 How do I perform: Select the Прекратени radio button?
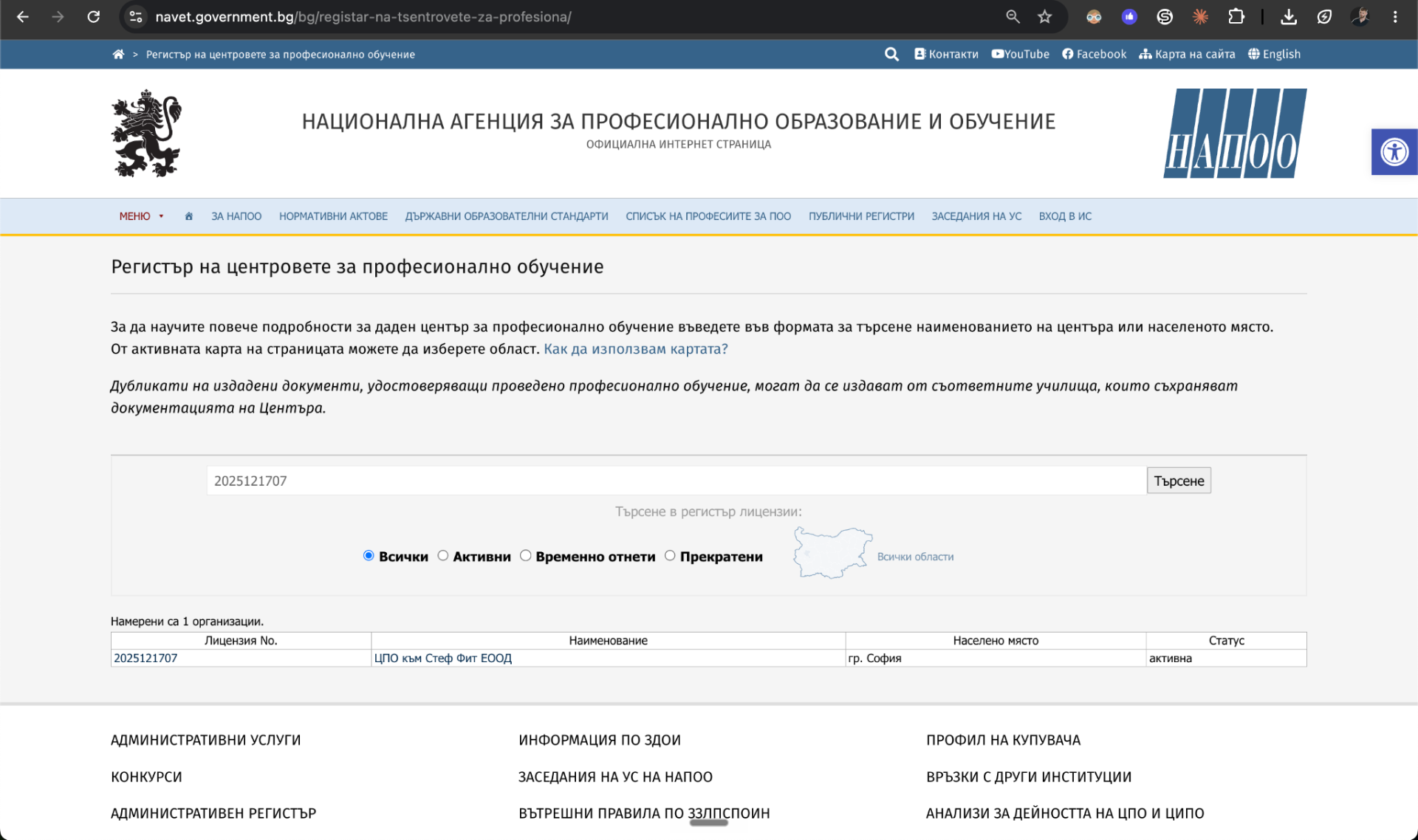[670, 556]
